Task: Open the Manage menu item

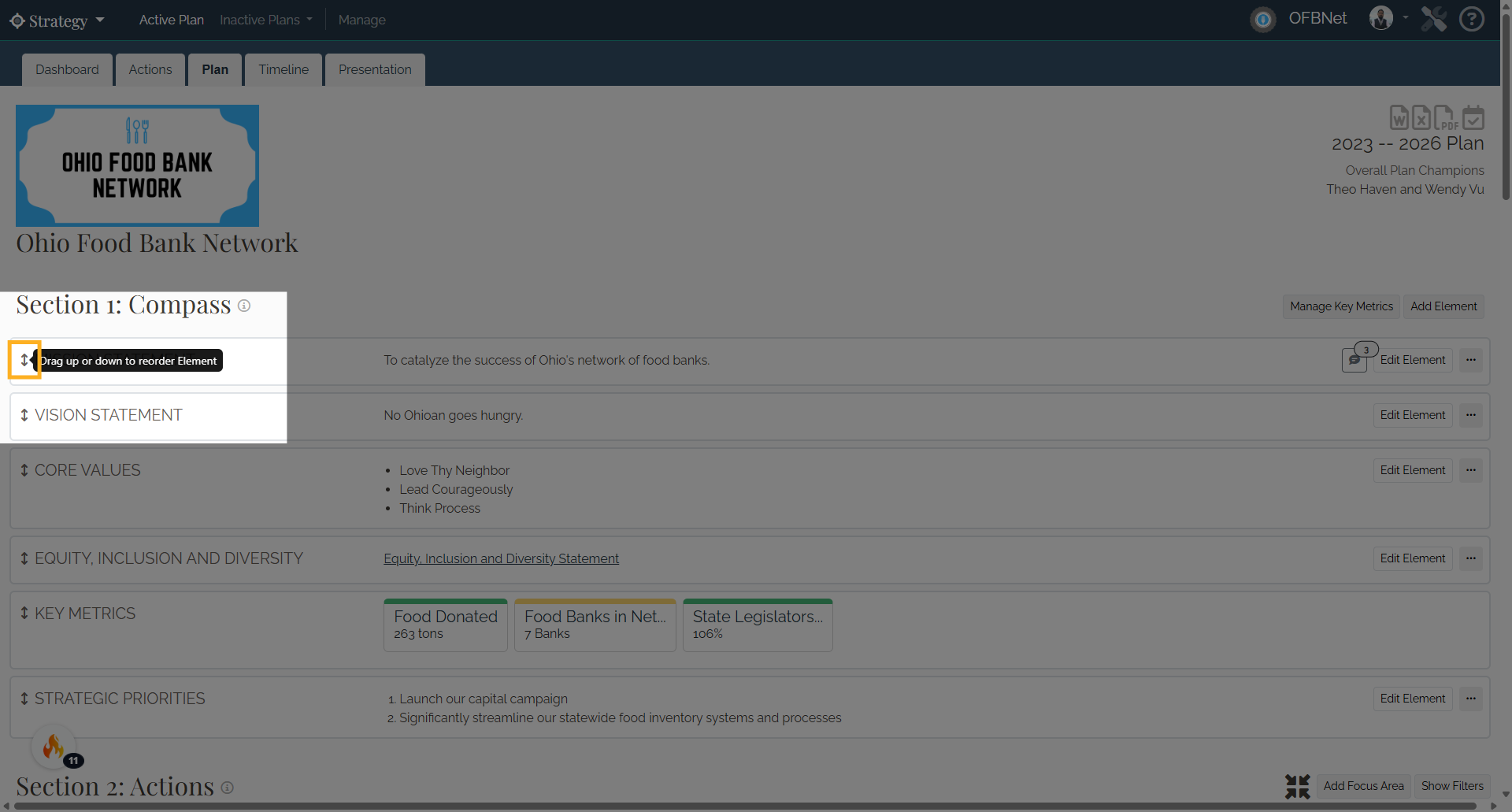Action: (361, 20)
